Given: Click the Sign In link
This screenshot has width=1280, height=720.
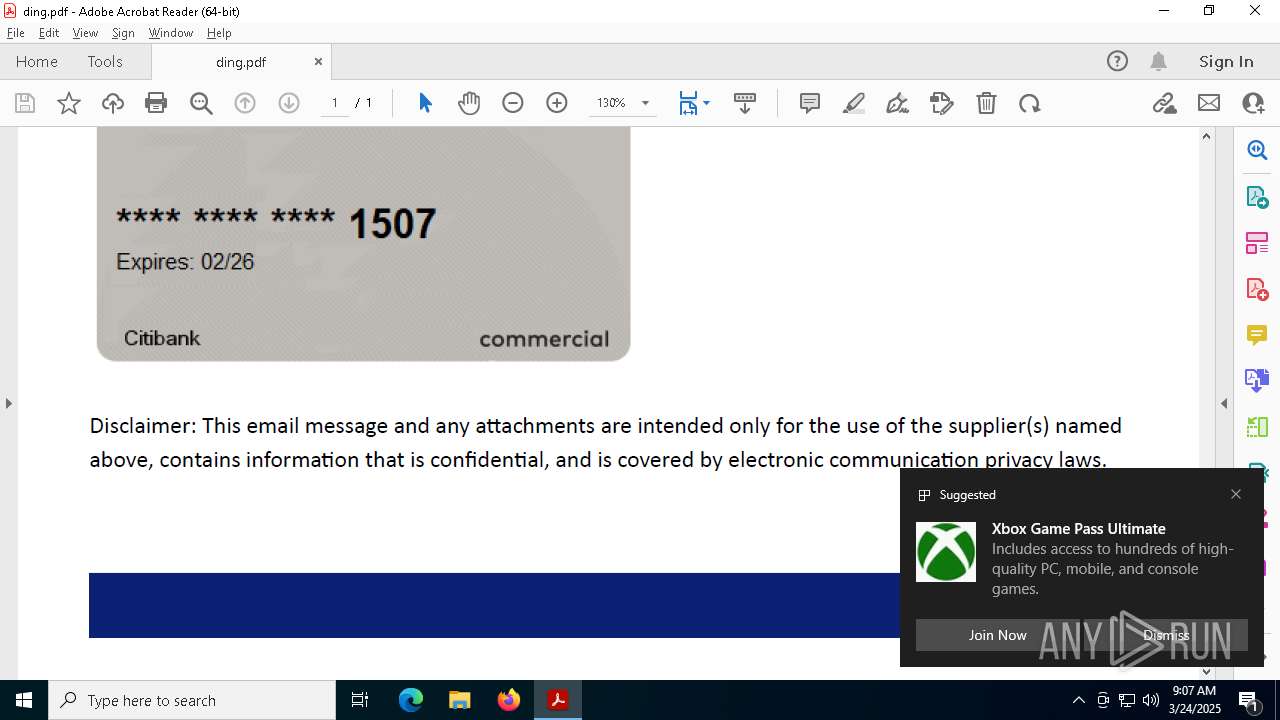Looking at the screenshot, I should point(1226,61).
